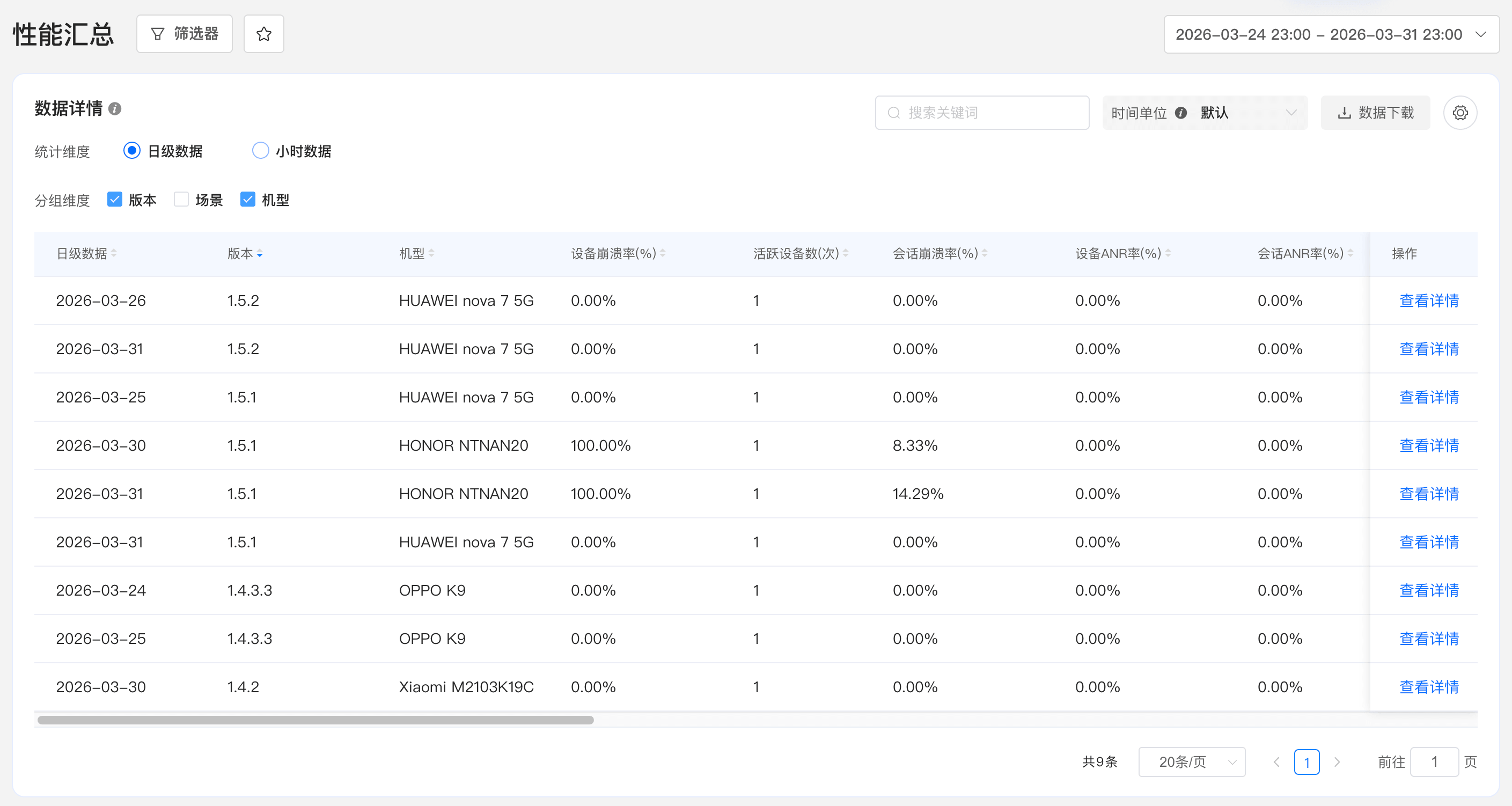The image size is (1512, 806).
Task: Click the horizontal table scrollbar
Action: tap(315, 720)
